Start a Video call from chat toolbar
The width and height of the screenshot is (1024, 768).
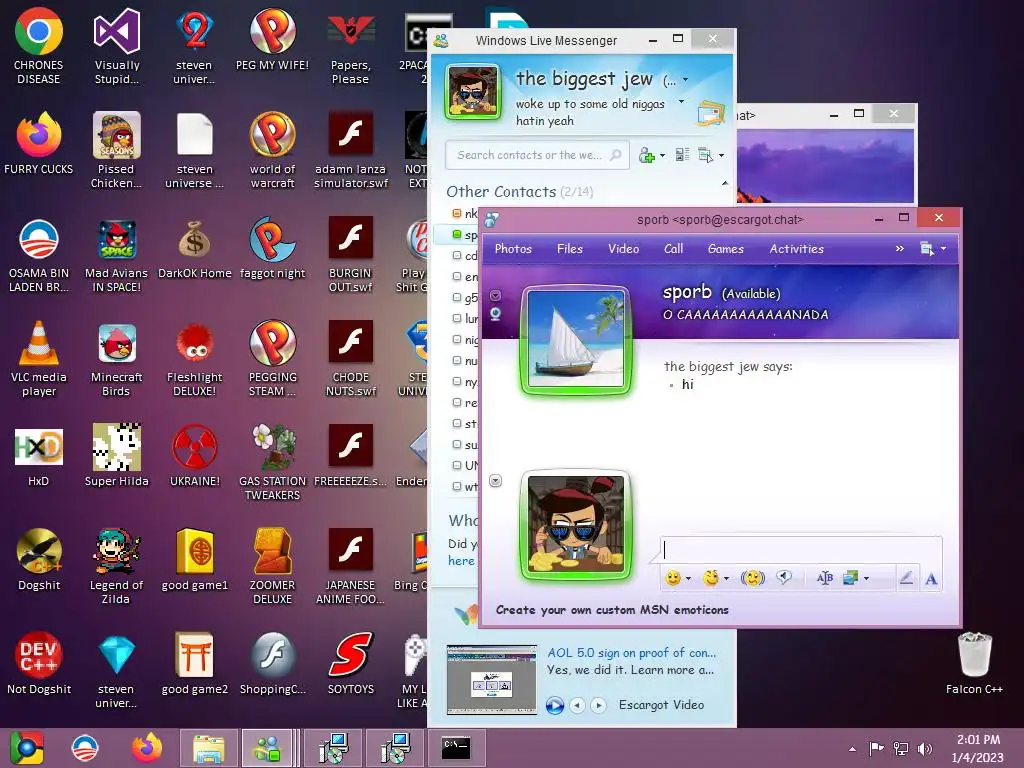(x=623, y=249)
